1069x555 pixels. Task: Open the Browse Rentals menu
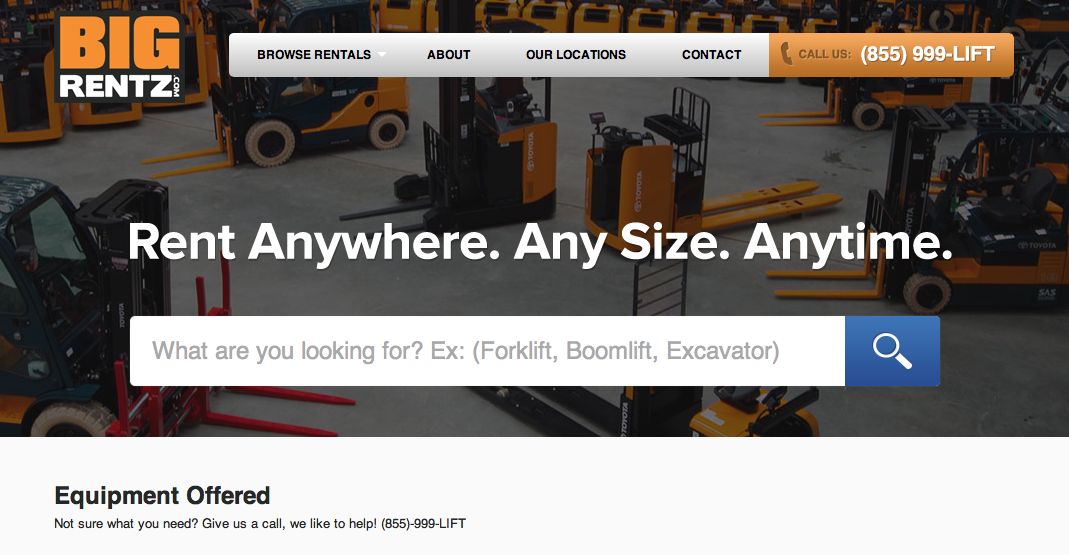tap(314, 55)
